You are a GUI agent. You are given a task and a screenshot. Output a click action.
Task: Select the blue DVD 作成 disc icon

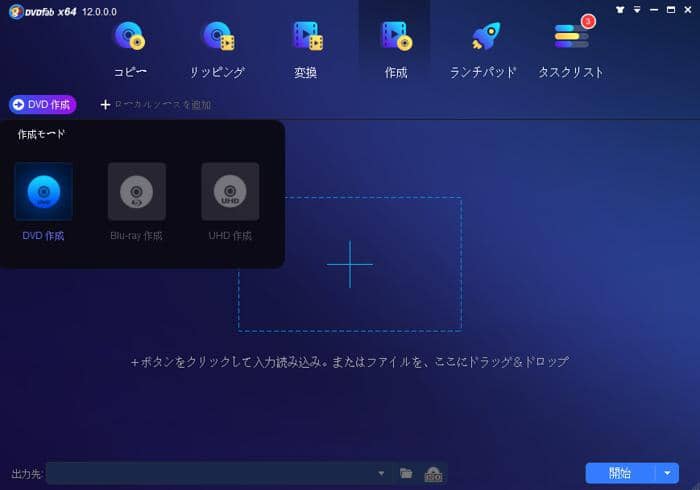click(x=44, y=191)
